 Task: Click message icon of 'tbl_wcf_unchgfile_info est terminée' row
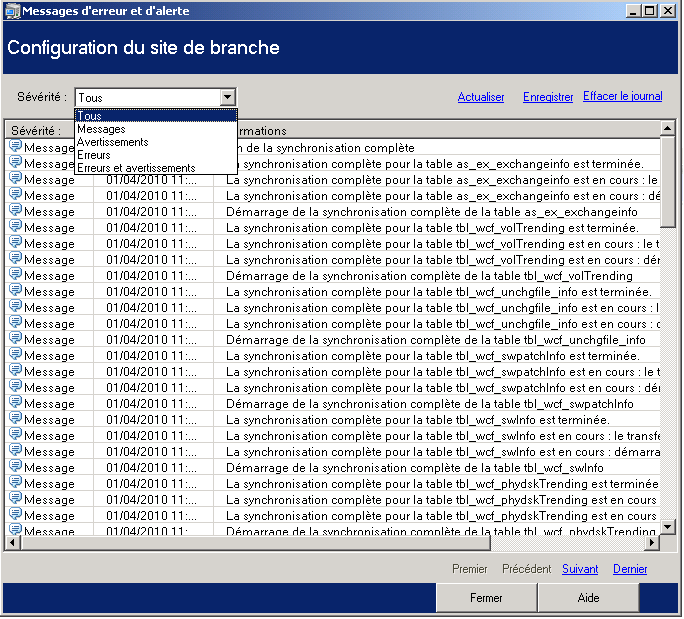point(15,290)
